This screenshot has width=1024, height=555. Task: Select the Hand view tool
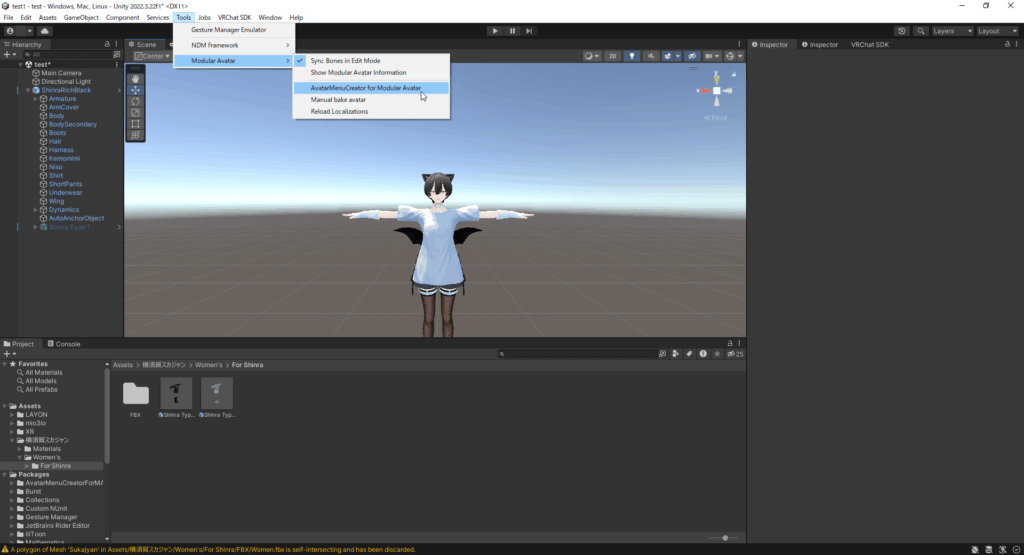[135, 79]
